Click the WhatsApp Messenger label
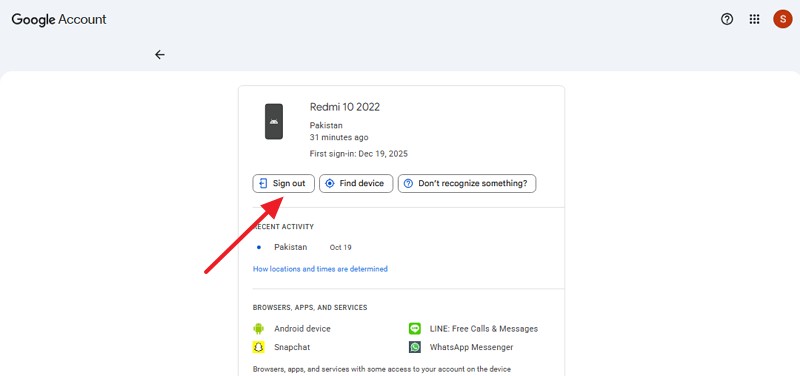This screenshot has width=800, height=376. (471, 347)
